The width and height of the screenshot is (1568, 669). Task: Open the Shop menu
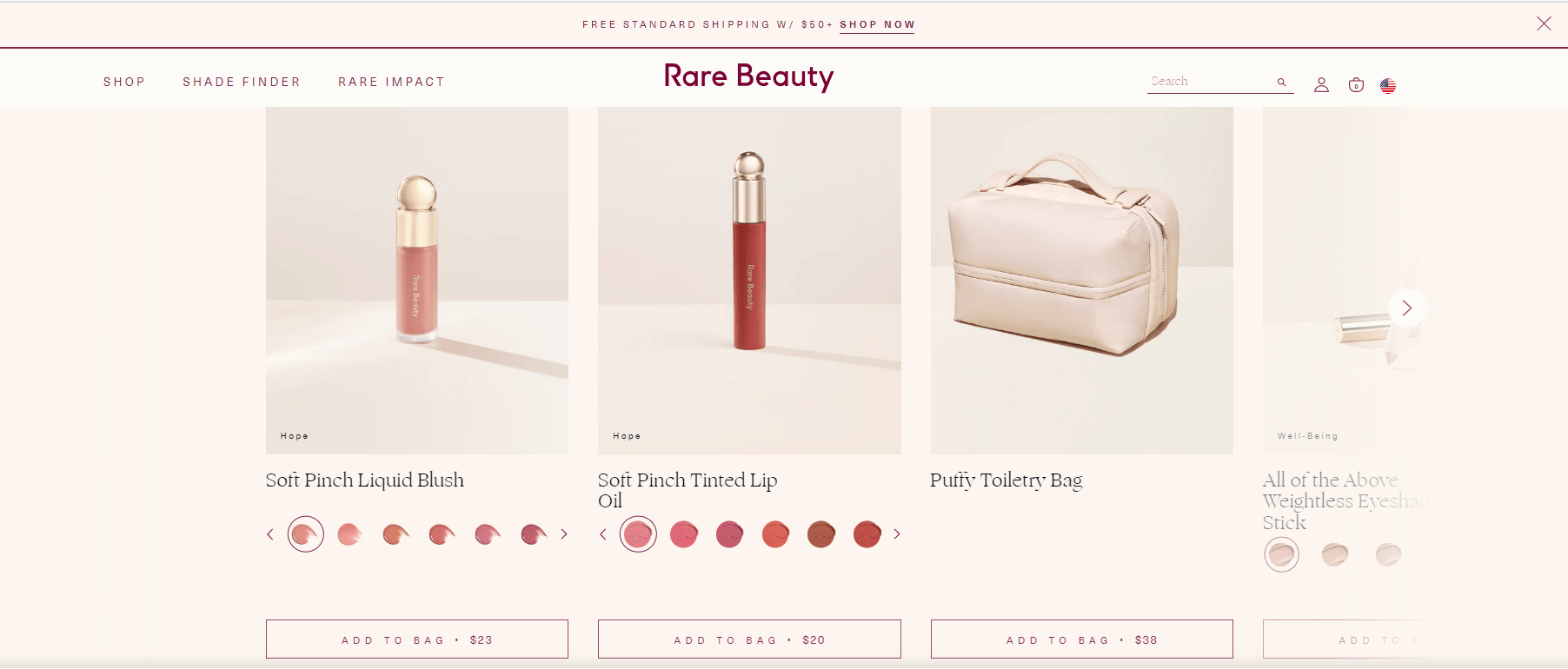[x=124, y=82]
